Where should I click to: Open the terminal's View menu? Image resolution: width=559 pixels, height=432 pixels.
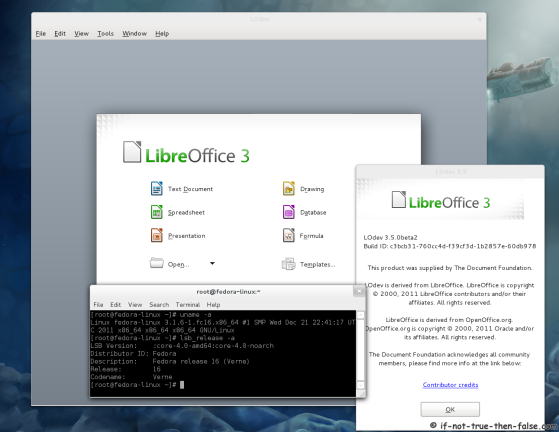point(135,304)
